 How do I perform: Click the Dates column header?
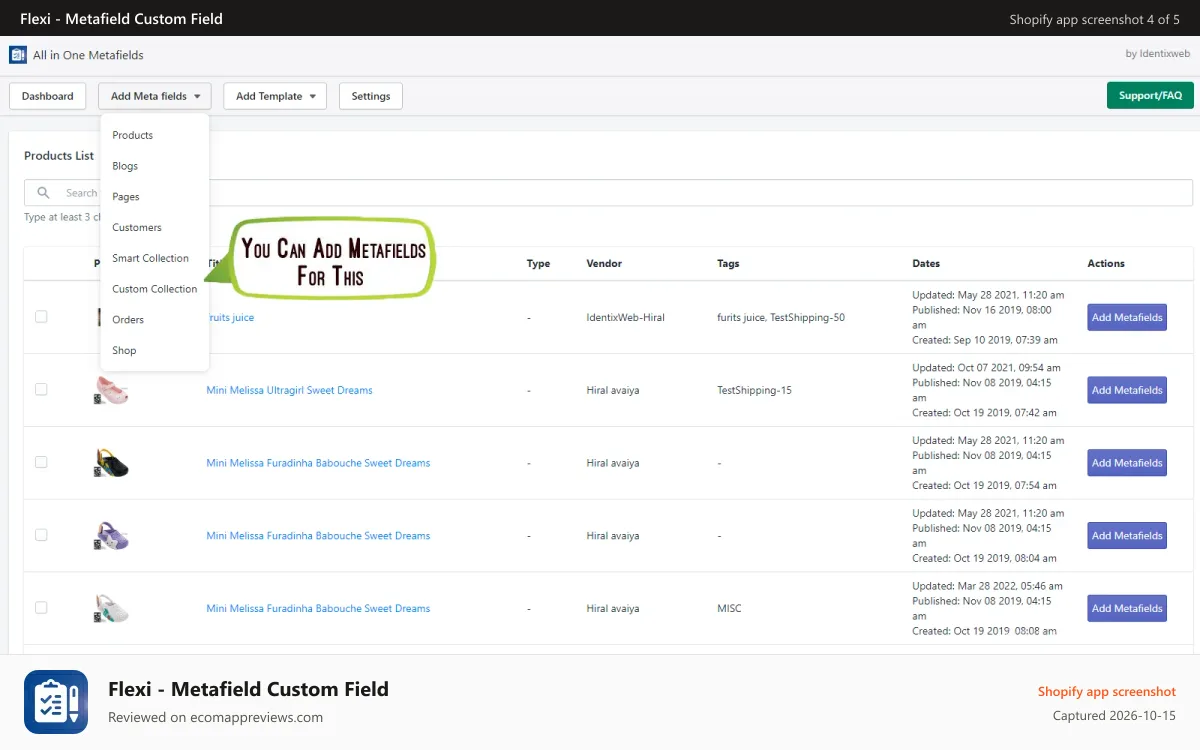(x=926, y=263)
